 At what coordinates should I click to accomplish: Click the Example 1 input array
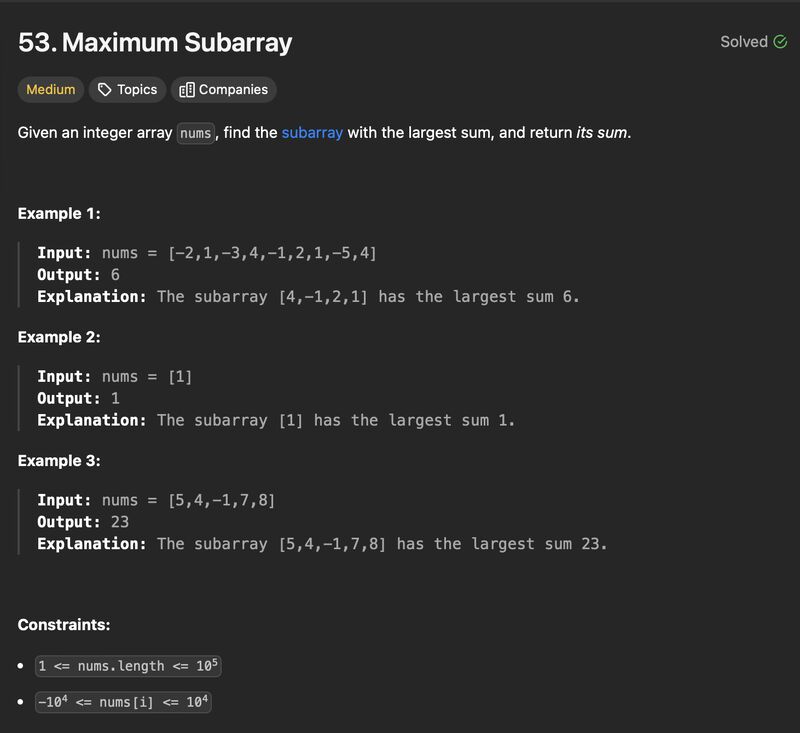pyautogui.click(x=272, y=252)
